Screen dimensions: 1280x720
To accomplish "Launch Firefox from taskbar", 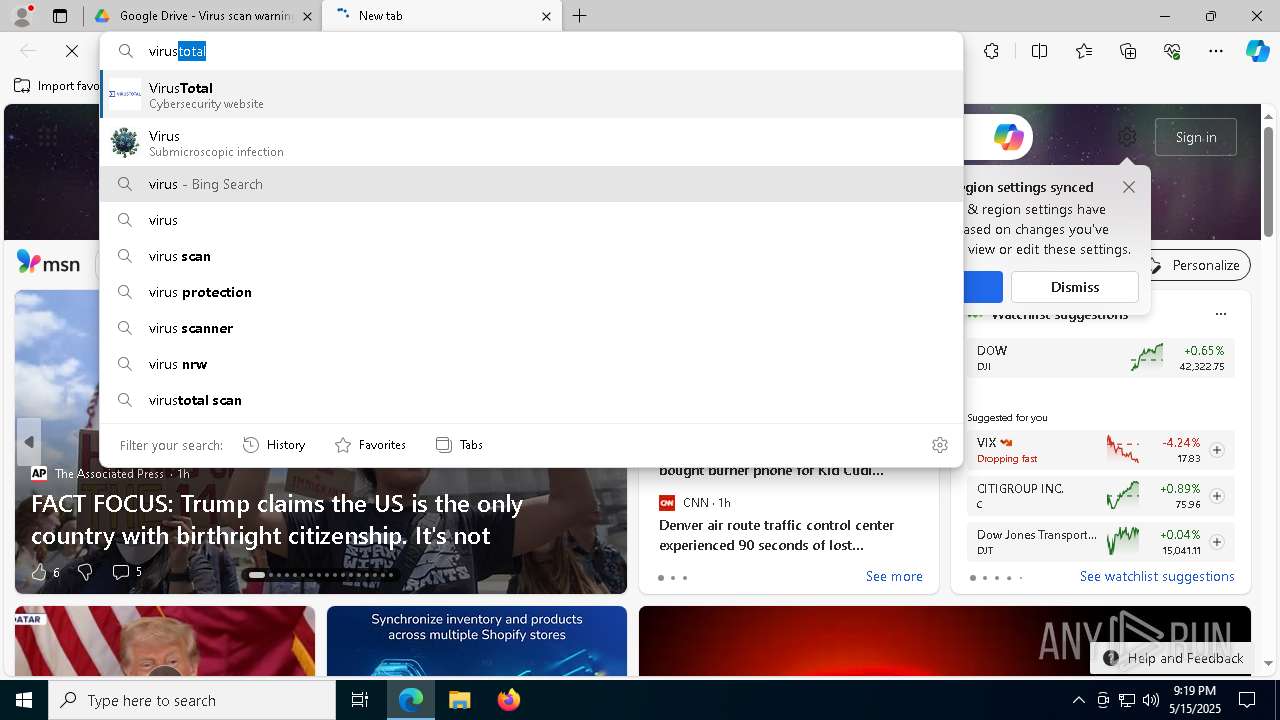I will tap(508, 700).
